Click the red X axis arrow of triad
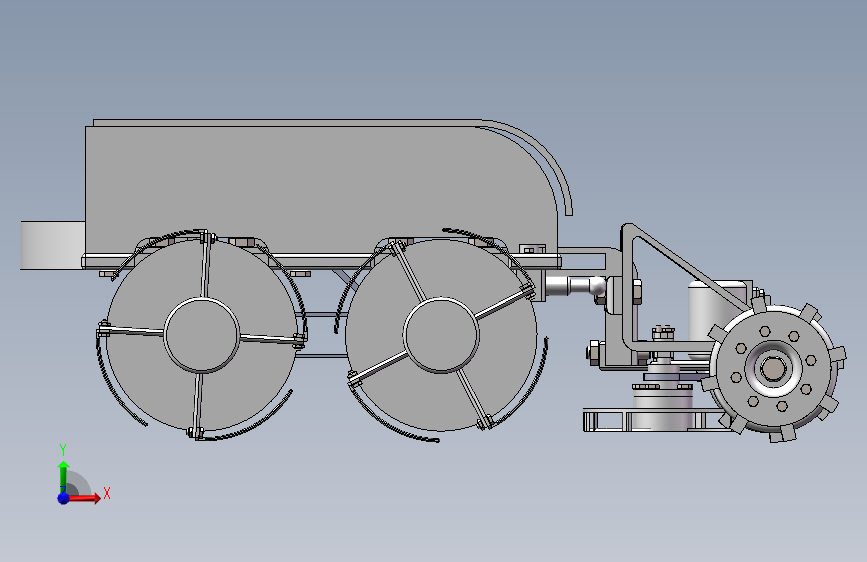The width and height of the screenshot is (867, 562). pyautogui.click(x=84, y=498)
